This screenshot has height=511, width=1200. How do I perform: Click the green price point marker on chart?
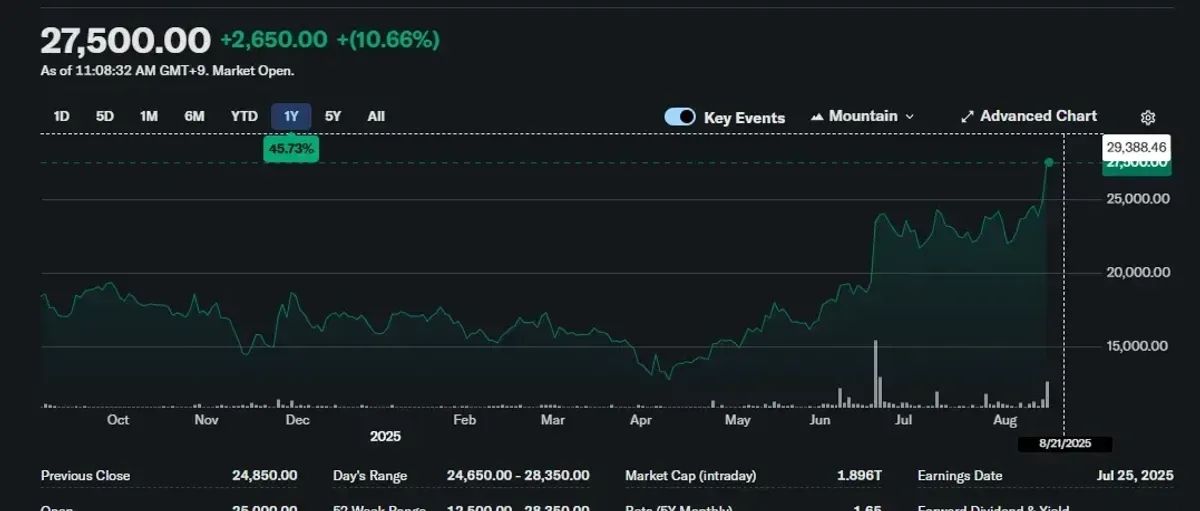[x=1049, y=162]
